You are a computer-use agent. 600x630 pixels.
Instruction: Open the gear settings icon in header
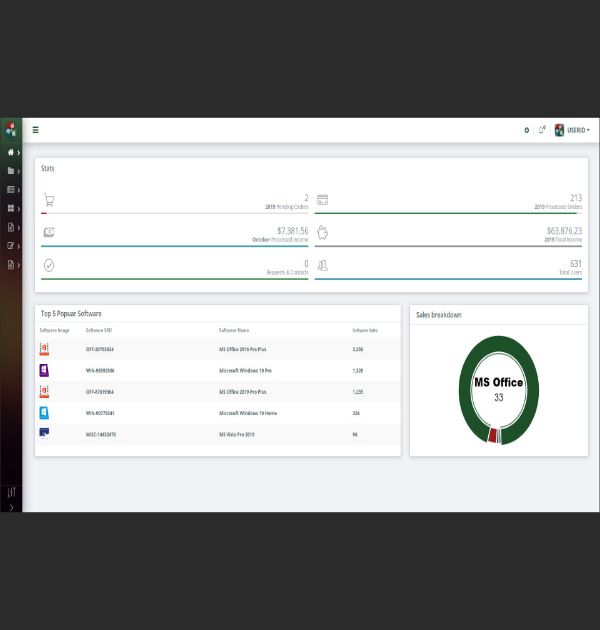[x=526, y=130]
